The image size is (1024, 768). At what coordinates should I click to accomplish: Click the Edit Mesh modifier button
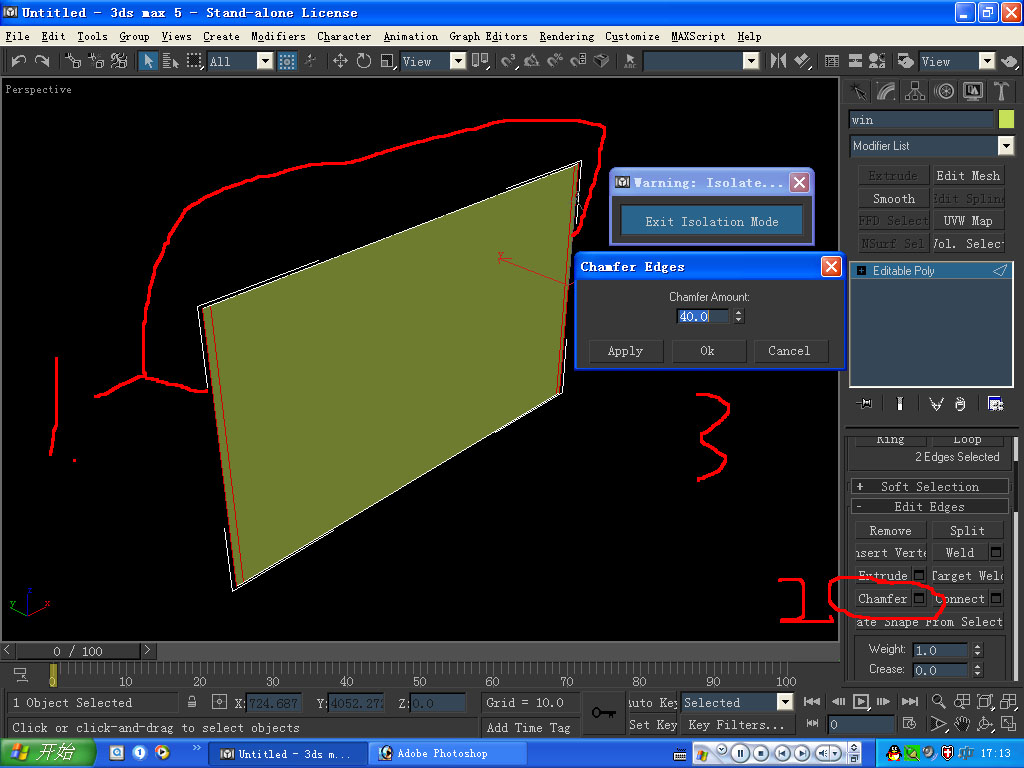coord(968,176)
